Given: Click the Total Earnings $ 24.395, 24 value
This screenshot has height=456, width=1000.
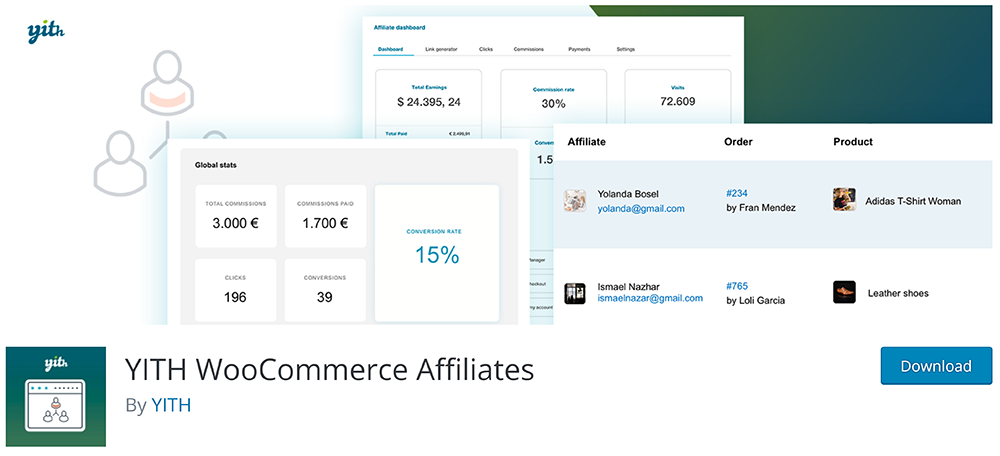Looking at the screenshot, I should click(x=429, y=101).
